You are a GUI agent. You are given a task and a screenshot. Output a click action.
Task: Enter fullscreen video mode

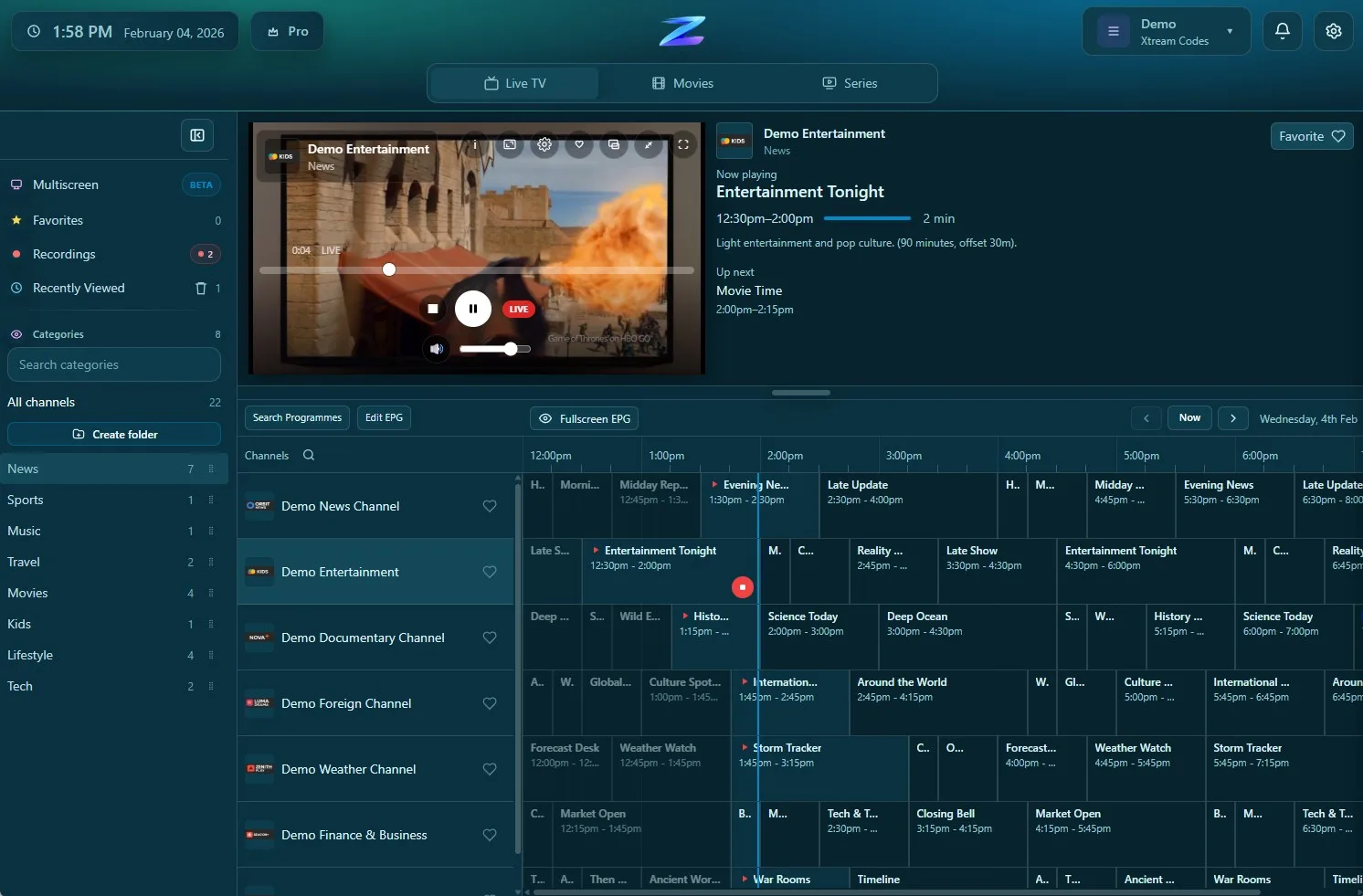coord(683,144)
